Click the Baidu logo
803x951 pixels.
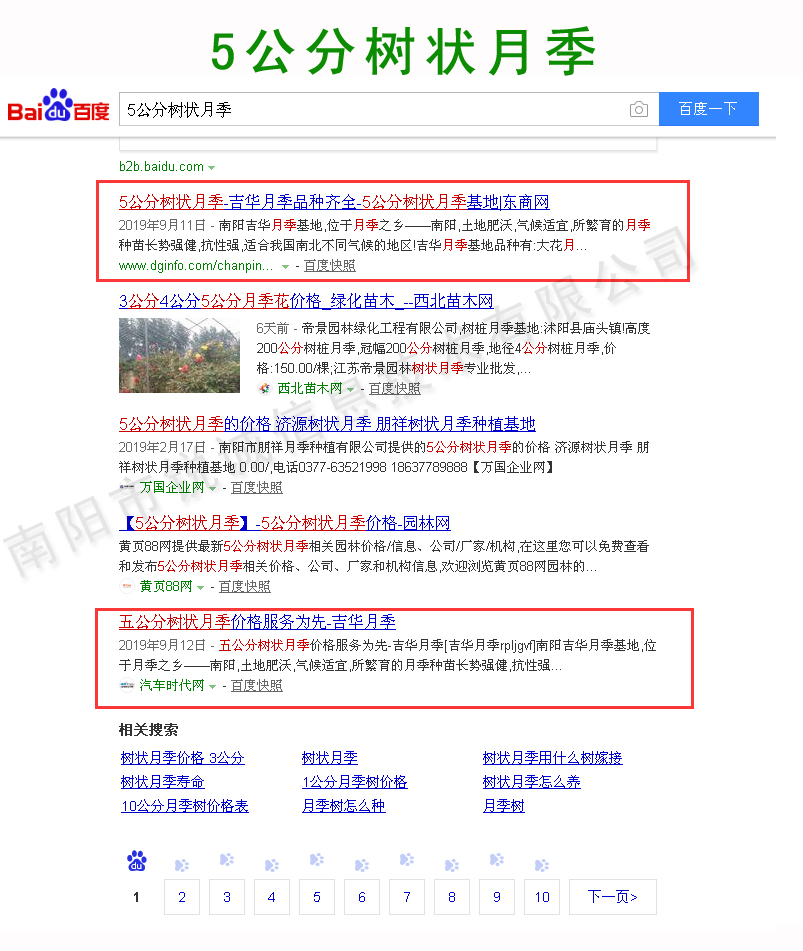58,108
